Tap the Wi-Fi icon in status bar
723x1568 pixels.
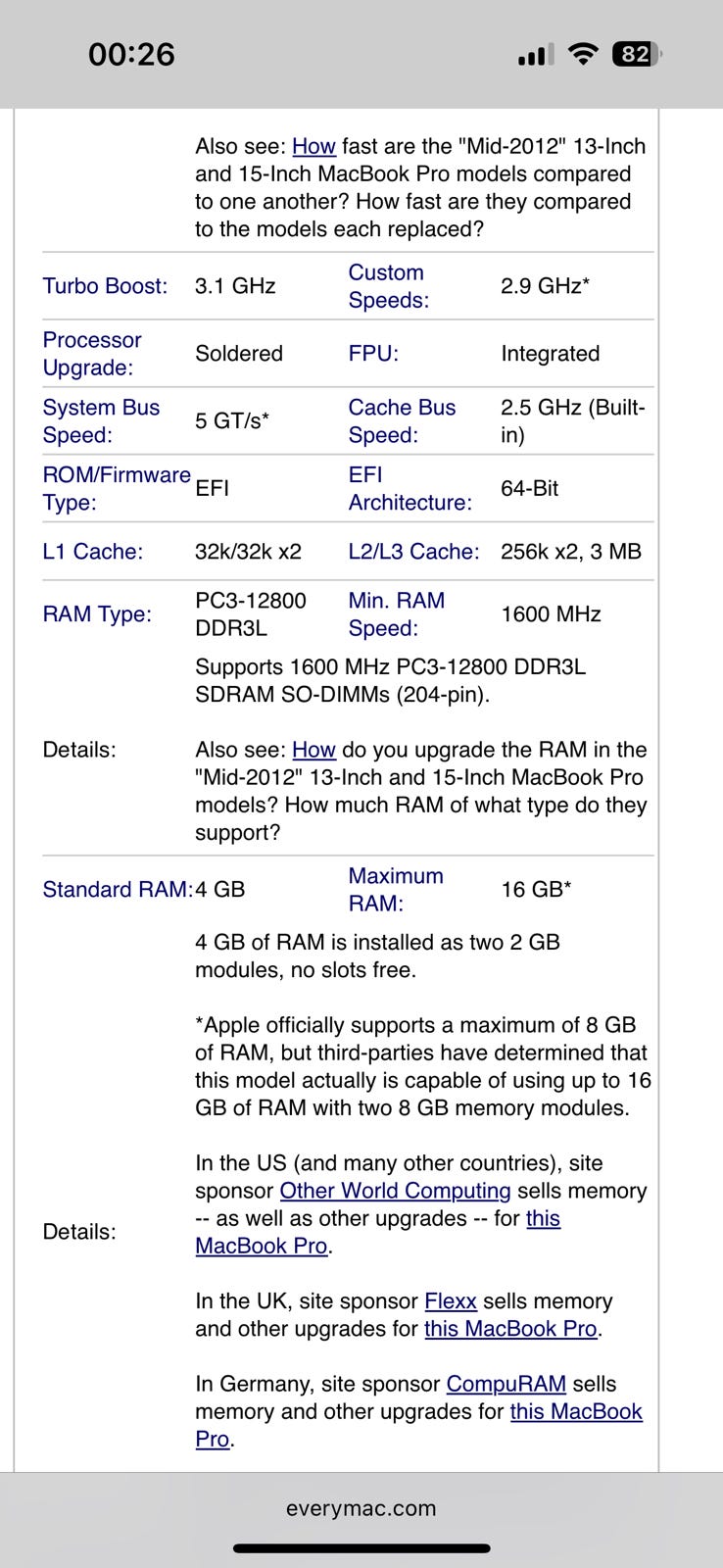(584, 54)
